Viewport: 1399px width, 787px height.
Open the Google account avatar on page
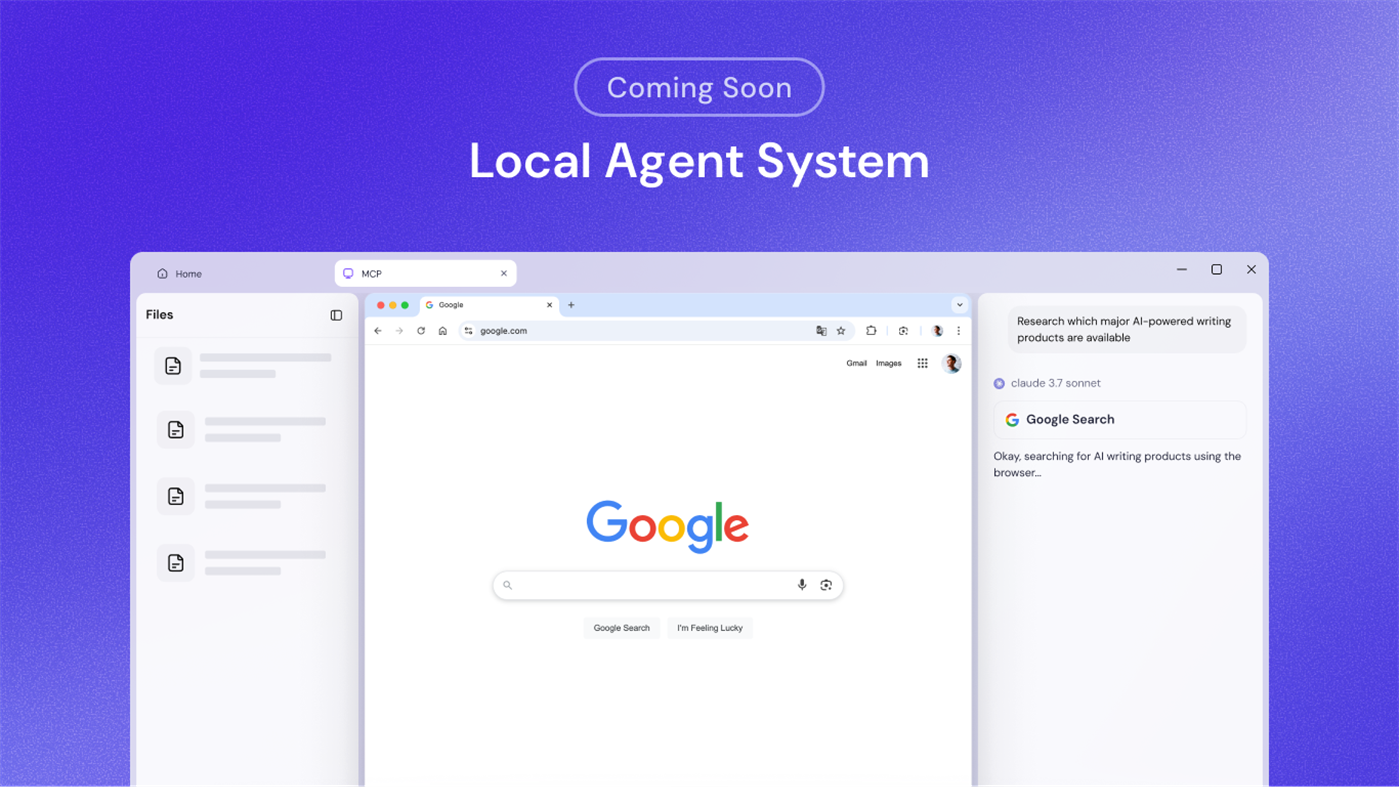coord(951,364)
